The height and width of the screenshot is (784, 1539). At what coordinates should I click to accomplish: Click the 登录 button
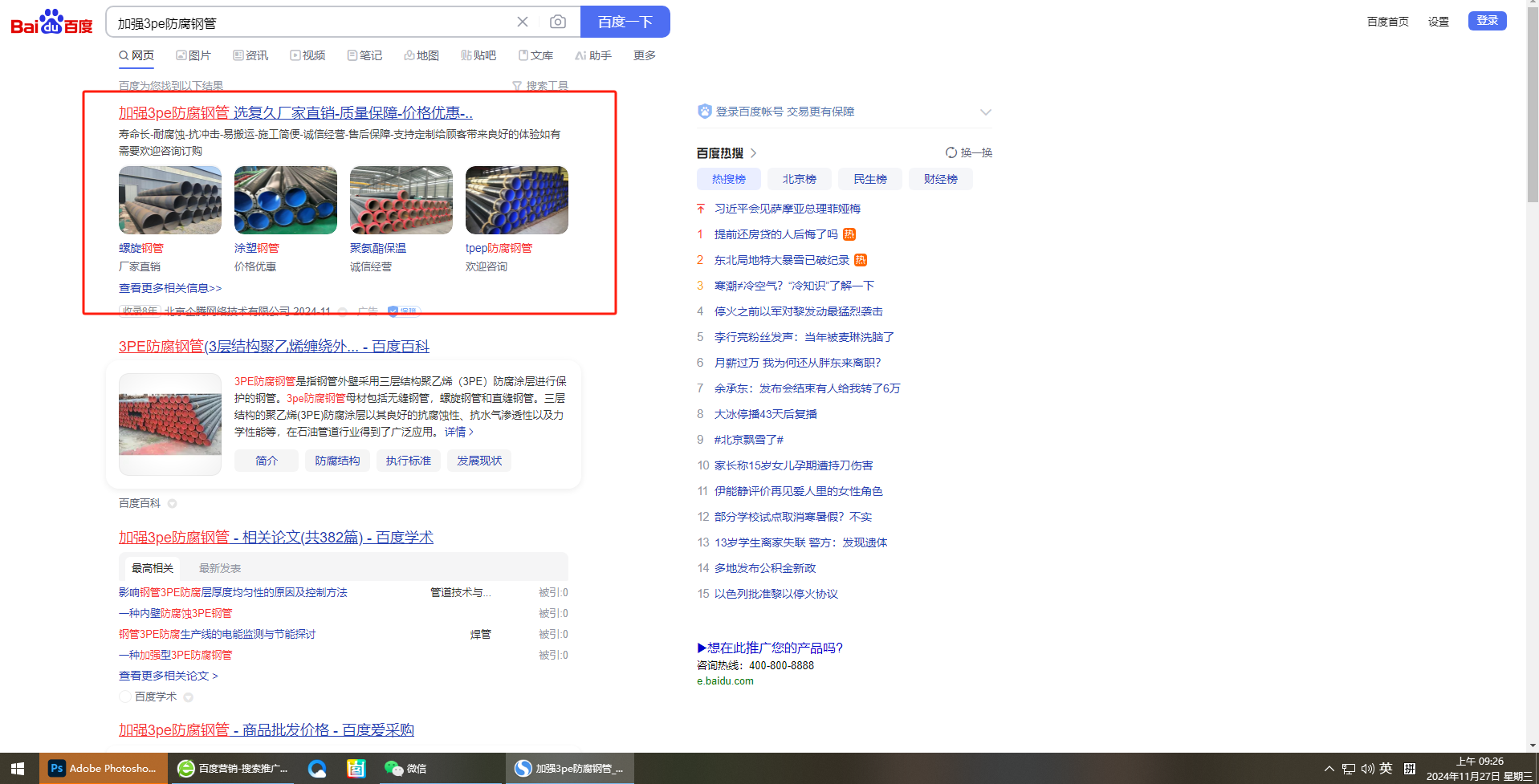click(x=1488, y=21)
